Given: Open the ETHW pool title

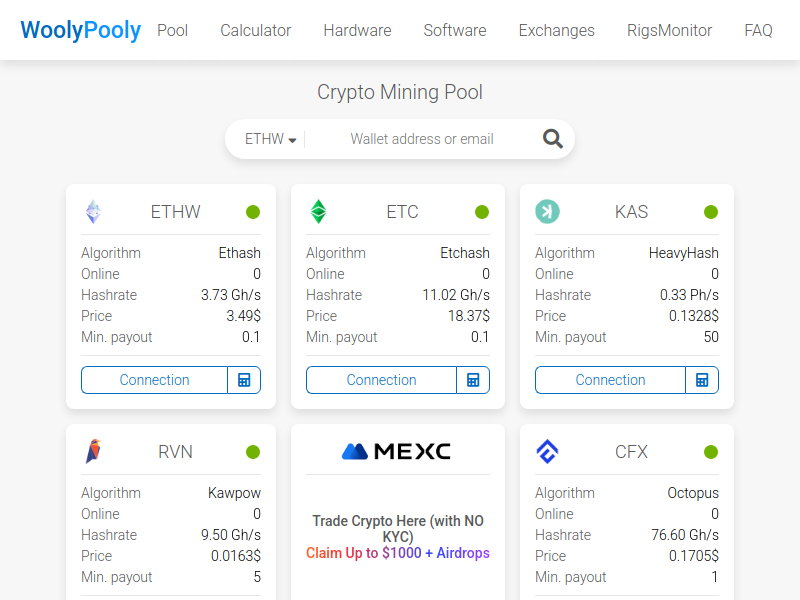Looking at the screenshot, I should click(176, 212).
